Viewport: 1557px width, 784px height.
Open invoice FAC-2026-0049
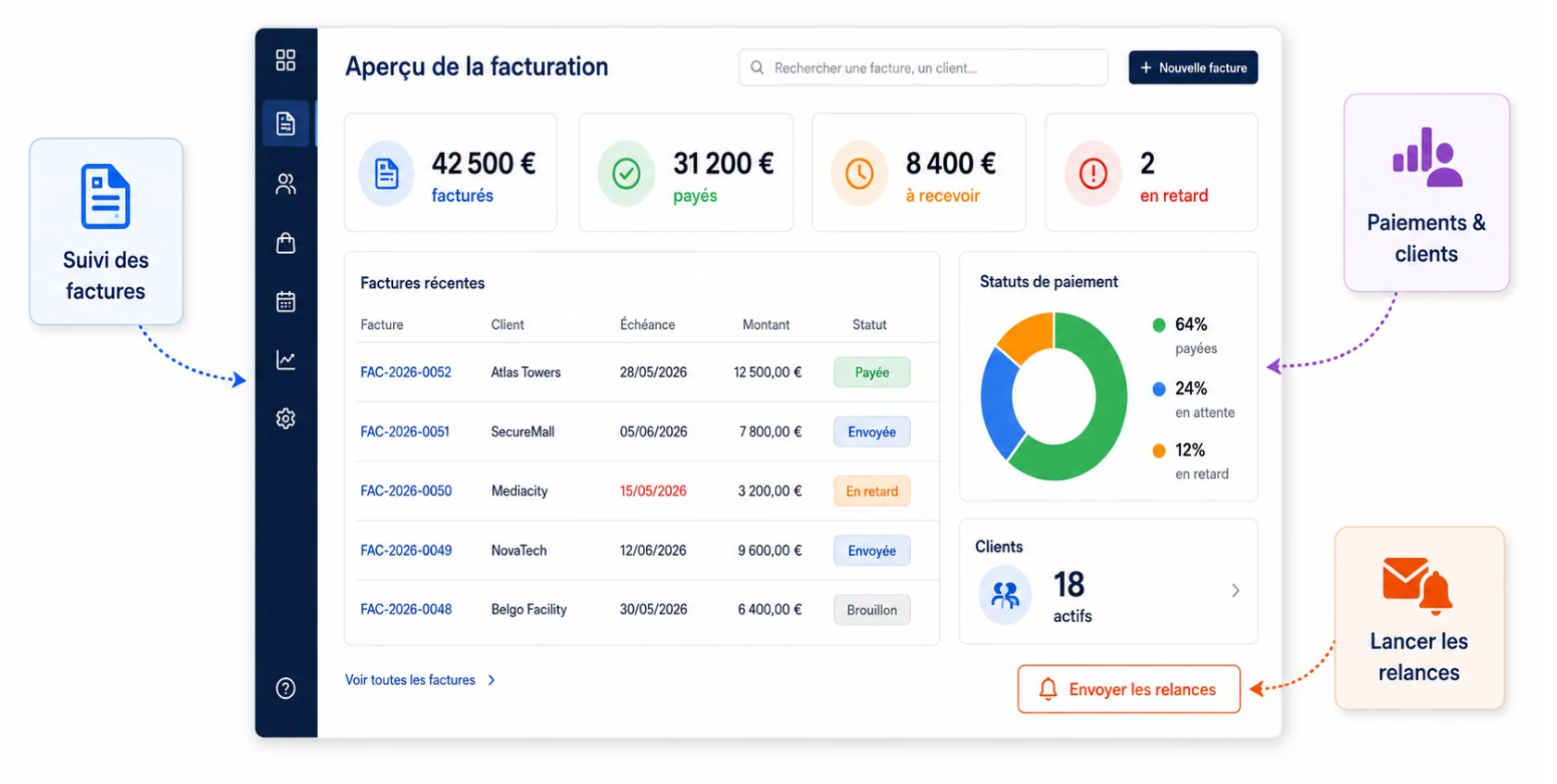(x=406, y=550)
